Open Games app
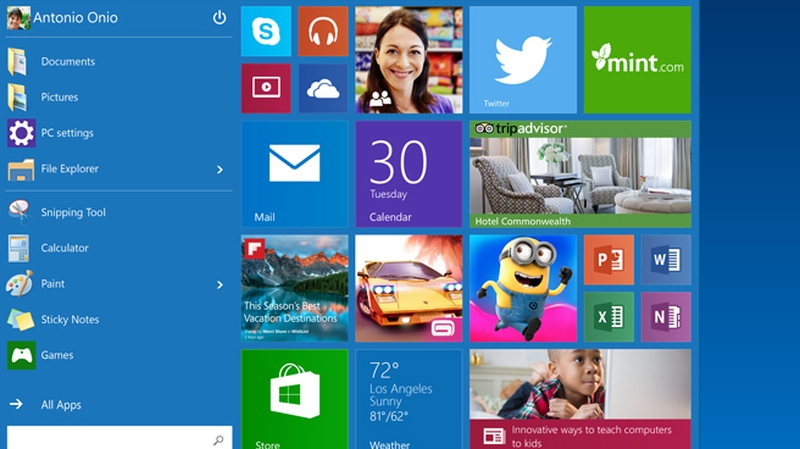Screen dimensions: 800x449 point(119,355)
